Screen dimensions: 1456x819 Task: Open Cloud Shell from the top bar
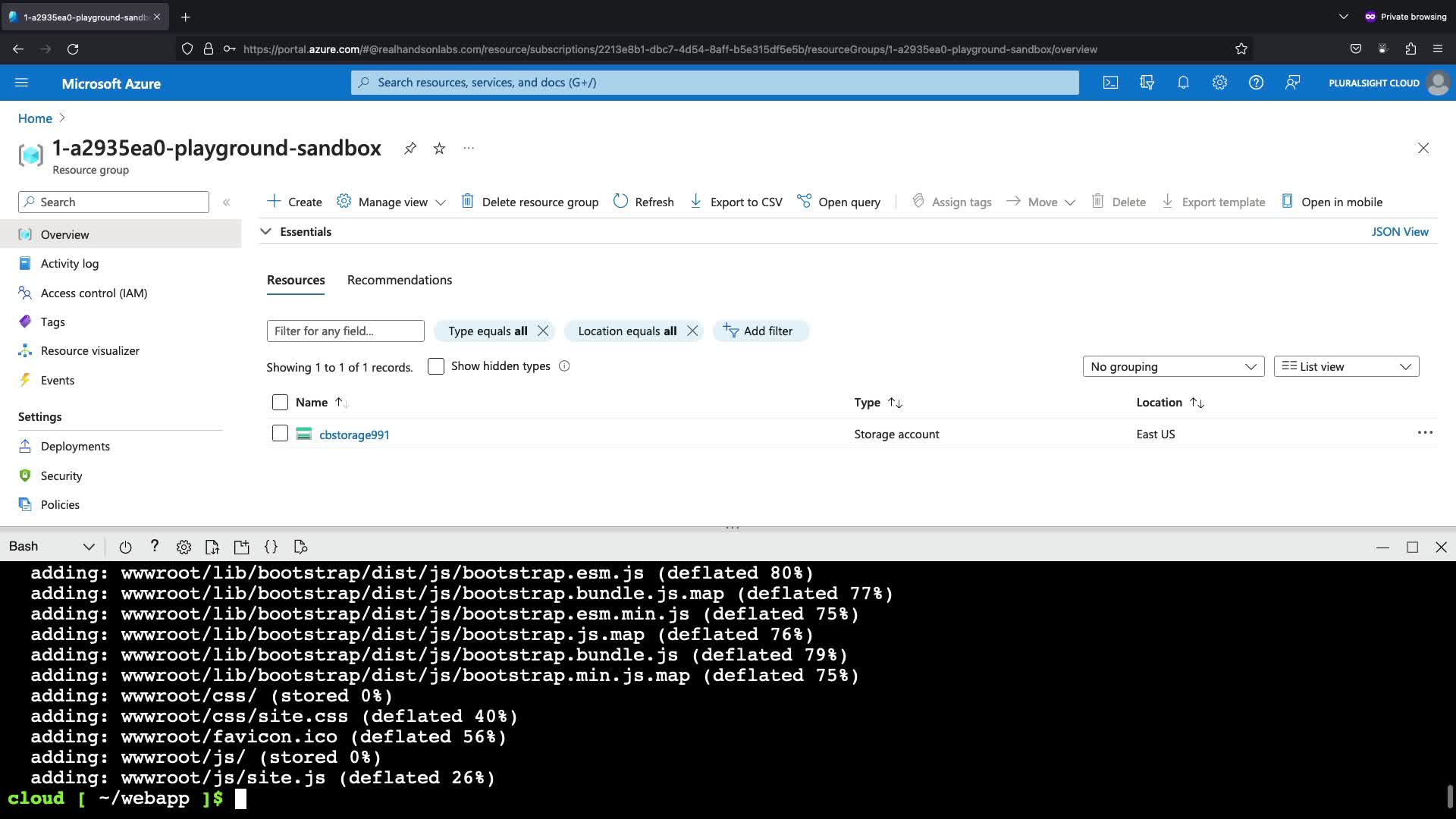point(1110,83)
